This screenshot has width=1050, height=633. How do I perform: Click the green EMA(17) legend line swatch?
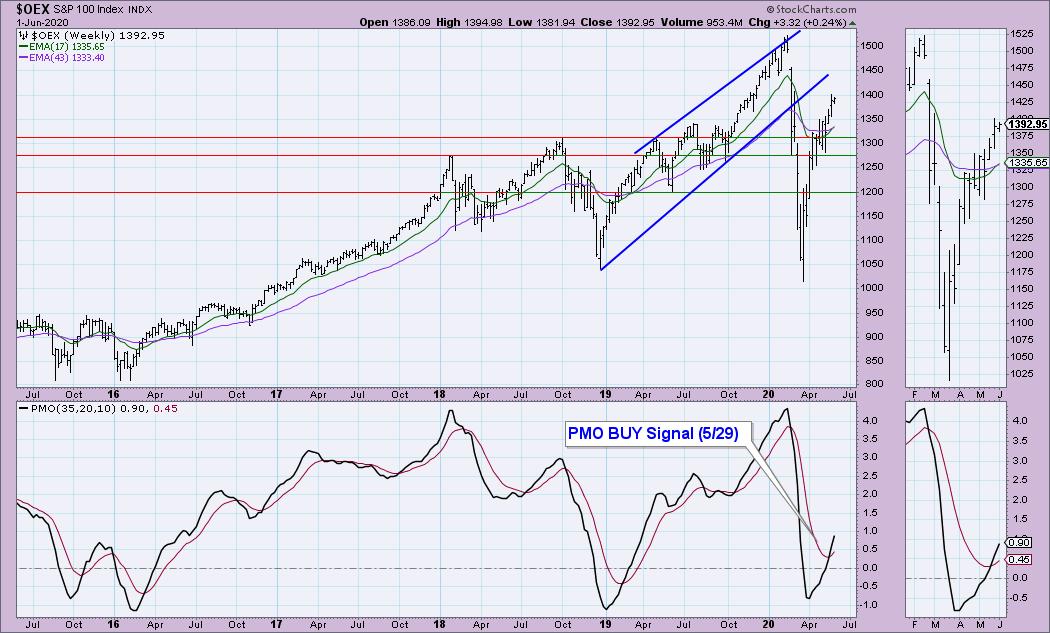coord(24,47)
